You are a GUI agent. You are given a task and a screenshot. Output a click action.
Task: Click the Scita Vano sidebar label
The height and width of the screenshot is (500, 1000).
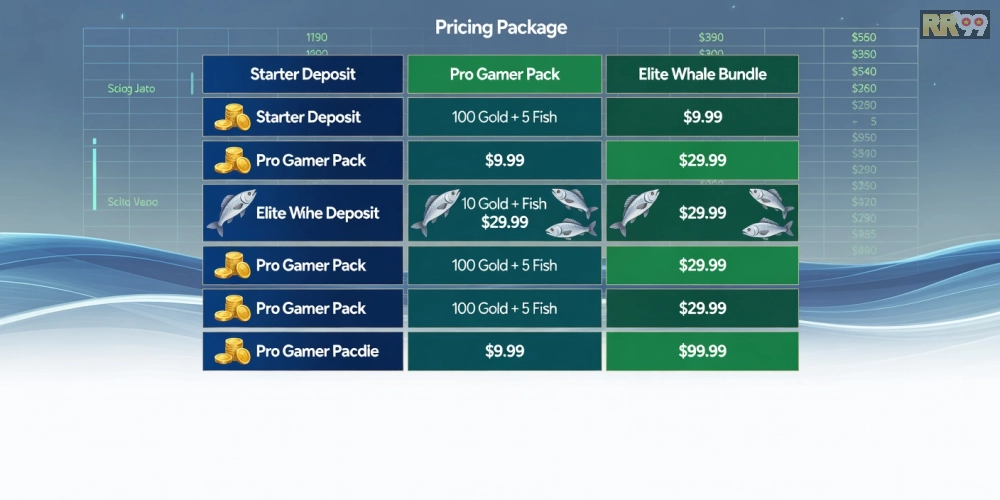(x=133, y=202)
